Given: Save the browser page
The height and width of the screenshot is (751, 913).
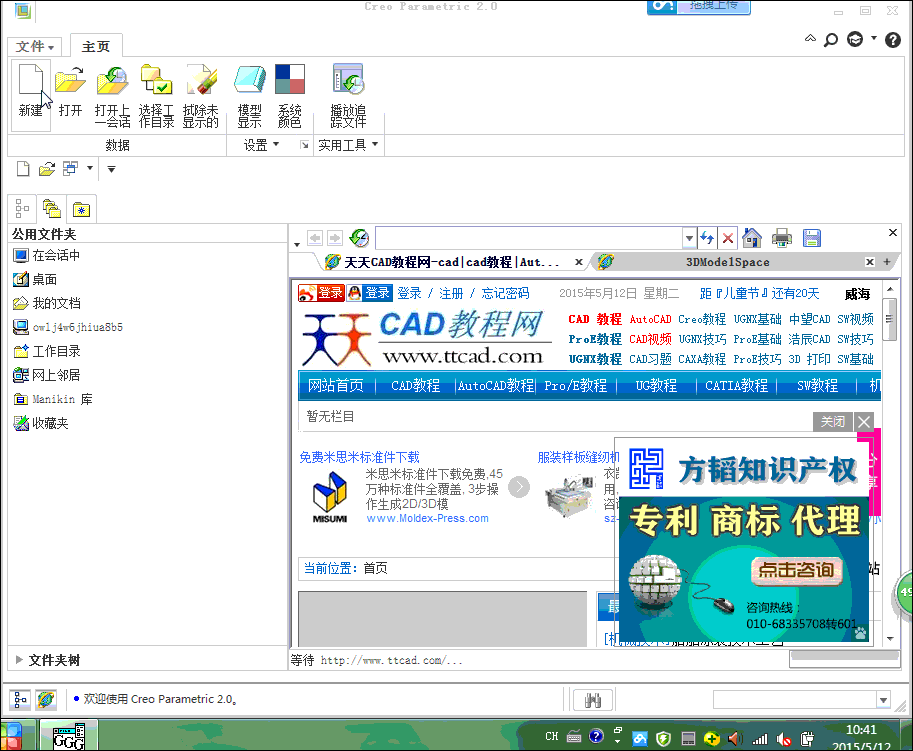Looking at the screenshot, I should pyautogui.click(x=812, y=238).
